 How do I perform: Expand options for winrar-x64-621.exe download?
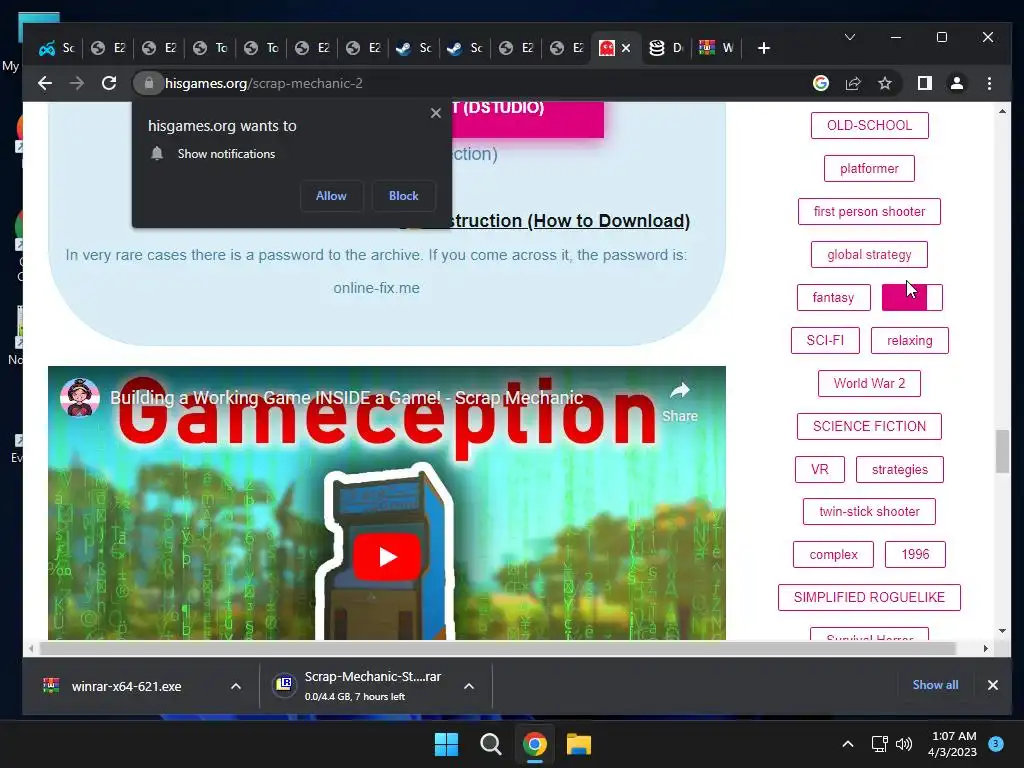pos(236,686)
